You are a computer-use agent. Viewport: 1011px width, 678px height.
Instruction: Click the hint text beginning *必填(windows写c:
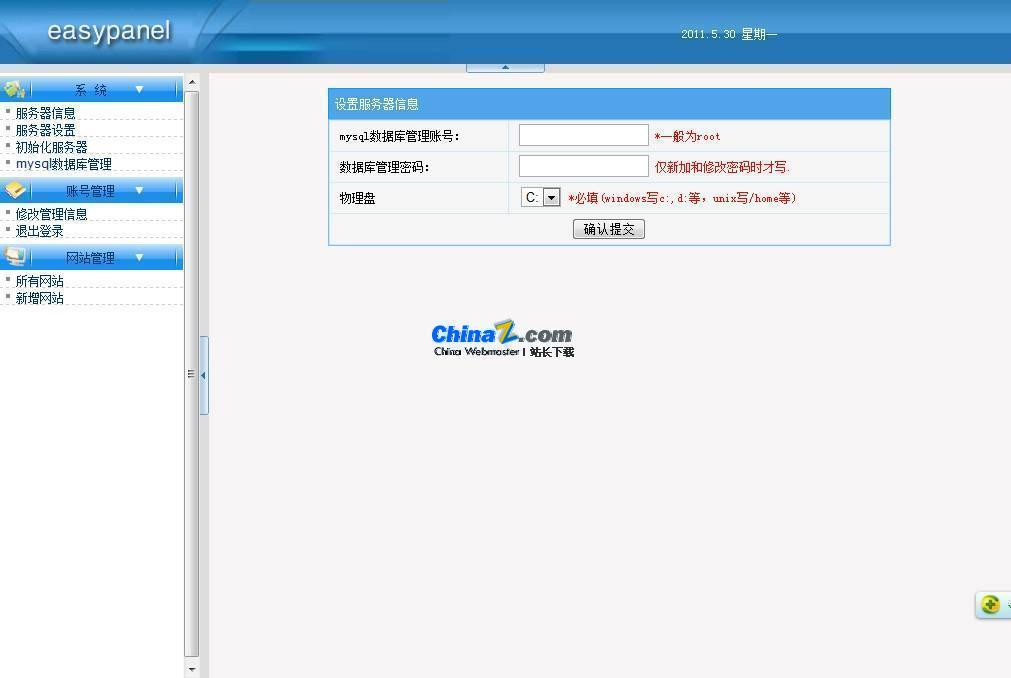(682, 198)
